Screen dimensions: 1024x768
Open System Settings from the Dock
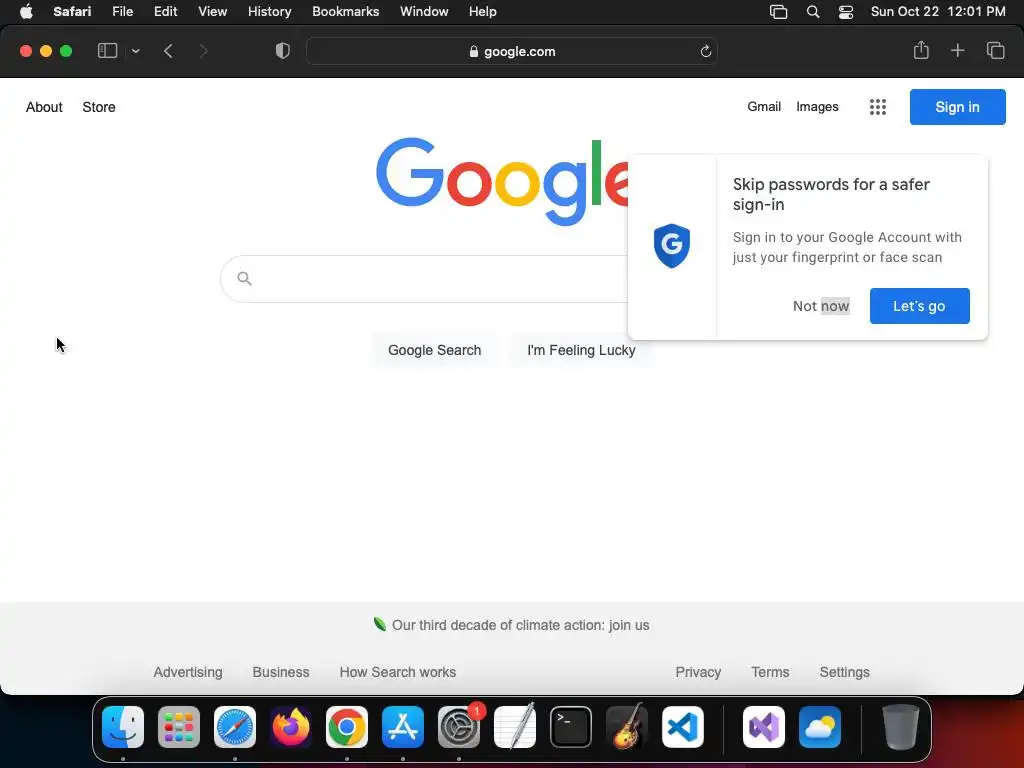point(459,727)
